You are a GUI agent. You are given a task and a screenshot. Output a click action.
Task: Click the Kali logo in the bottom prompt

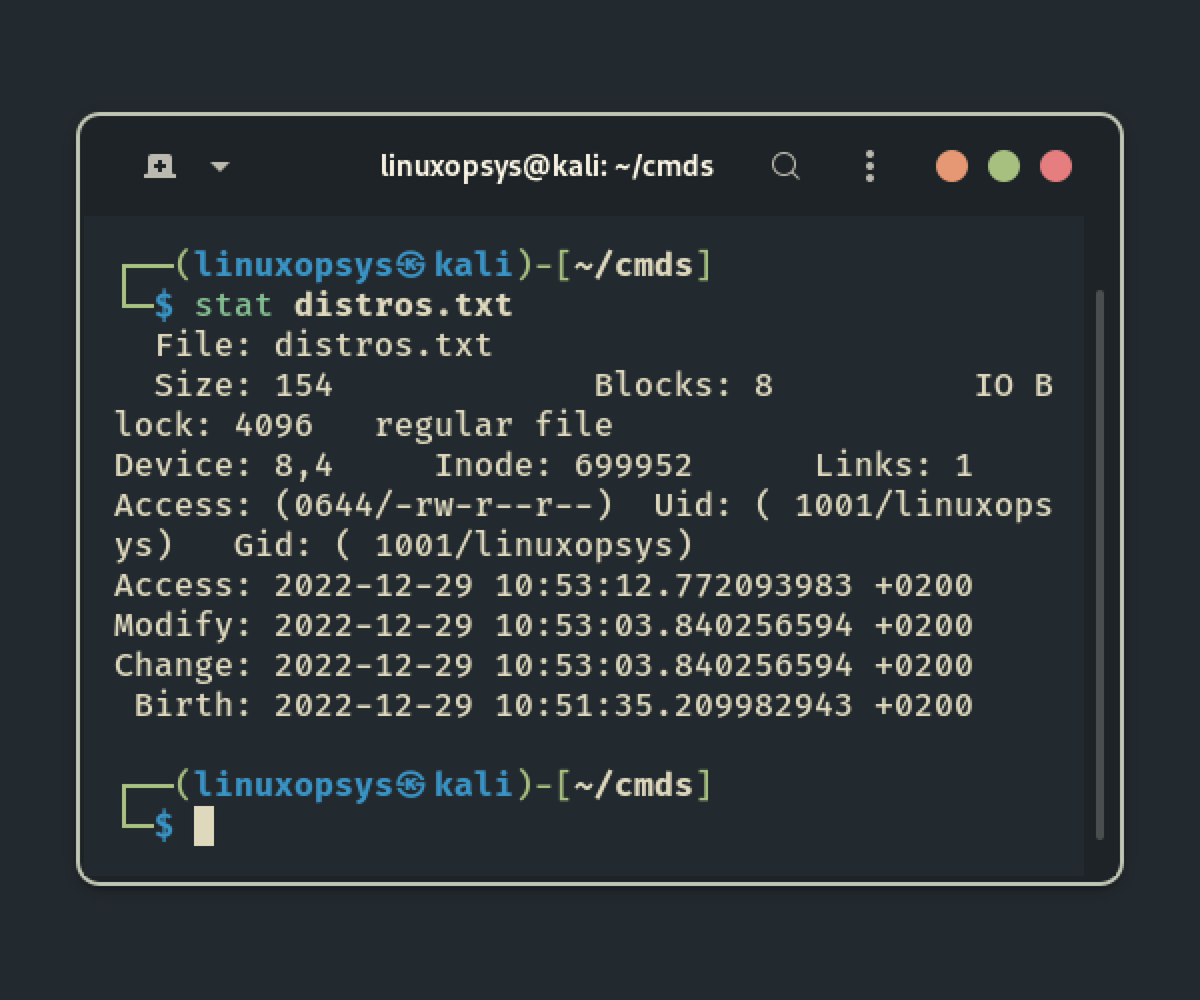pos(411,785)
